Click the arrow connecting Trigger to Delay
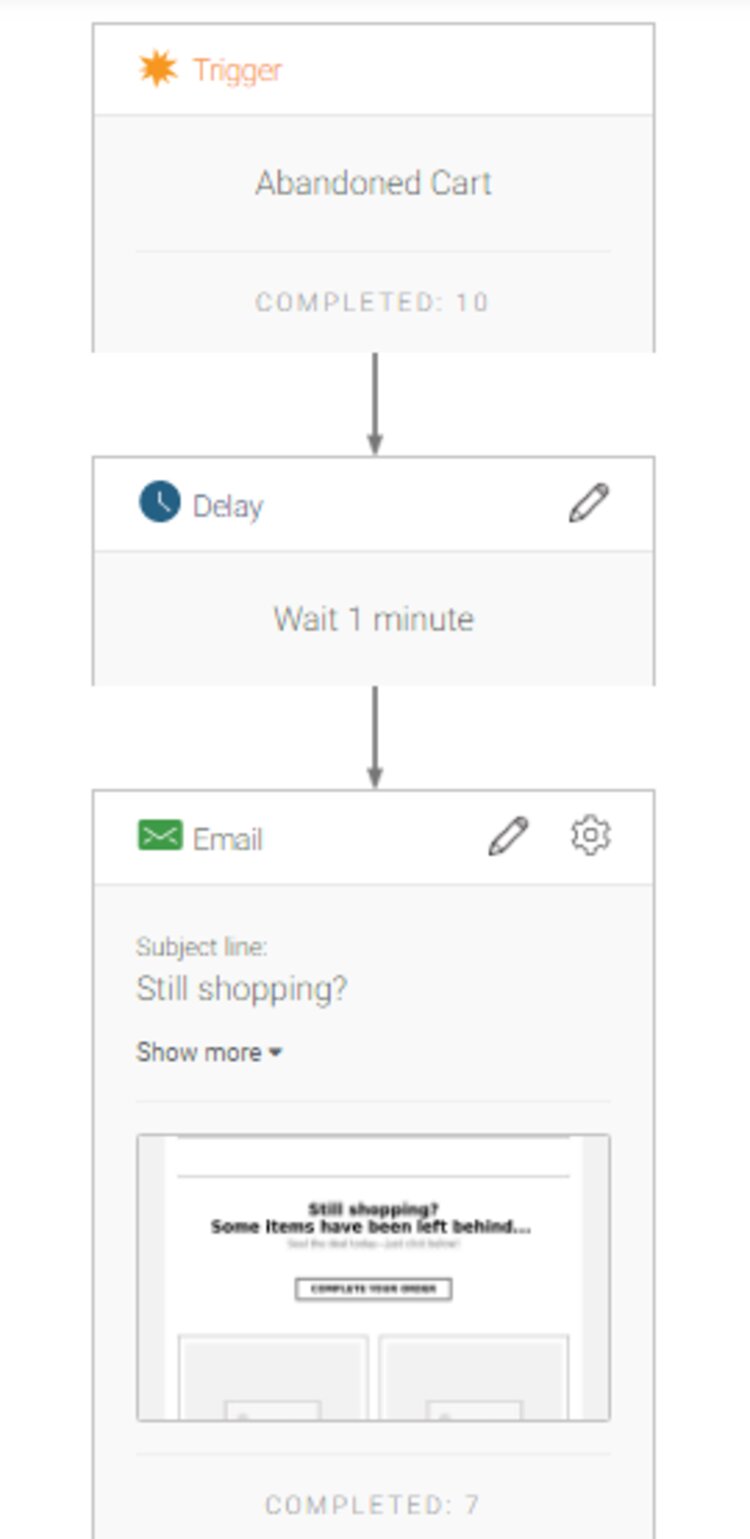The width and height of the screenshot is (750, 1539). tap(375, 402)
